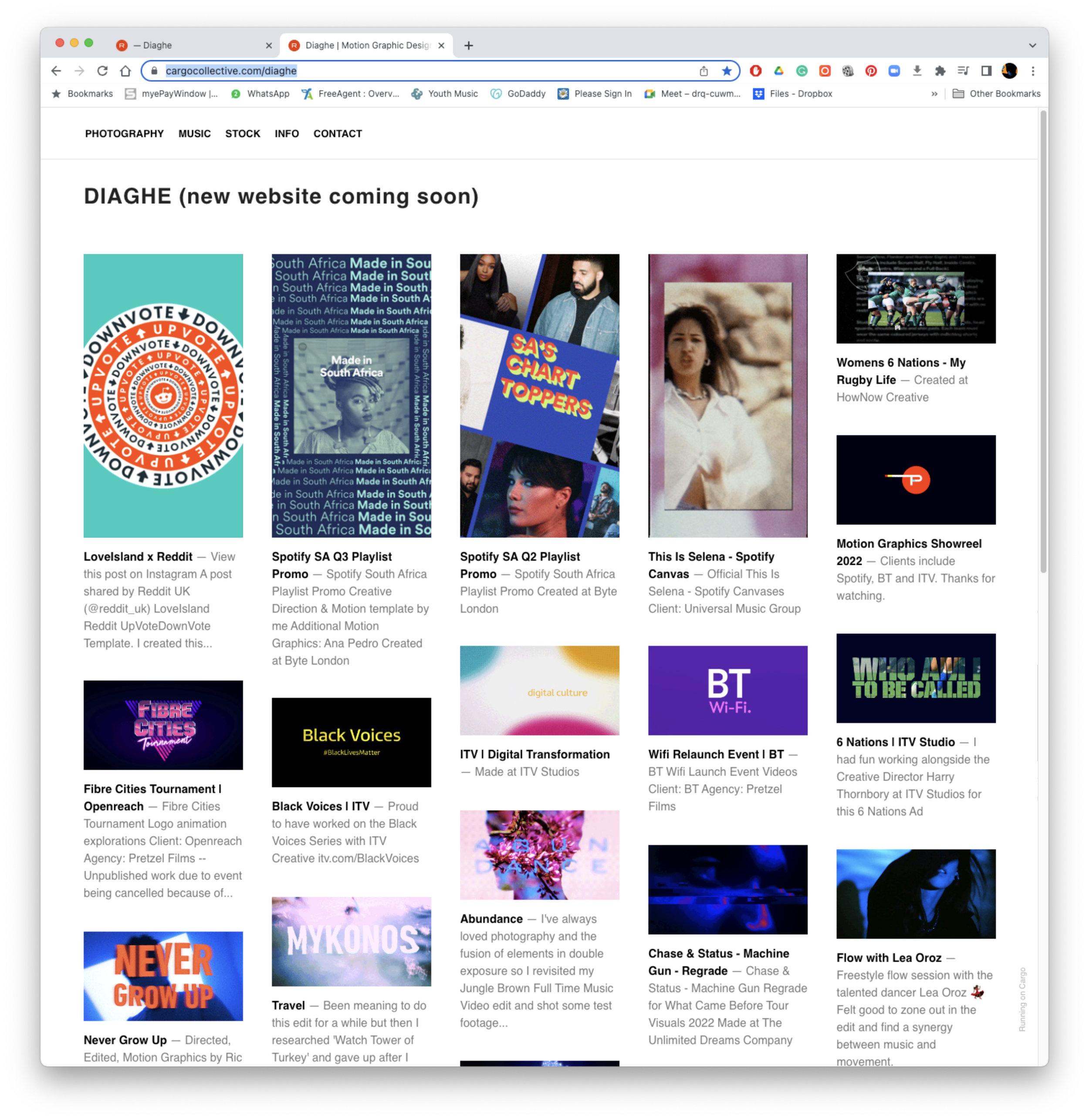Open the PHOTOGRAPHY menu item
Screen dimensions: 1089x1120
(124, 133)
